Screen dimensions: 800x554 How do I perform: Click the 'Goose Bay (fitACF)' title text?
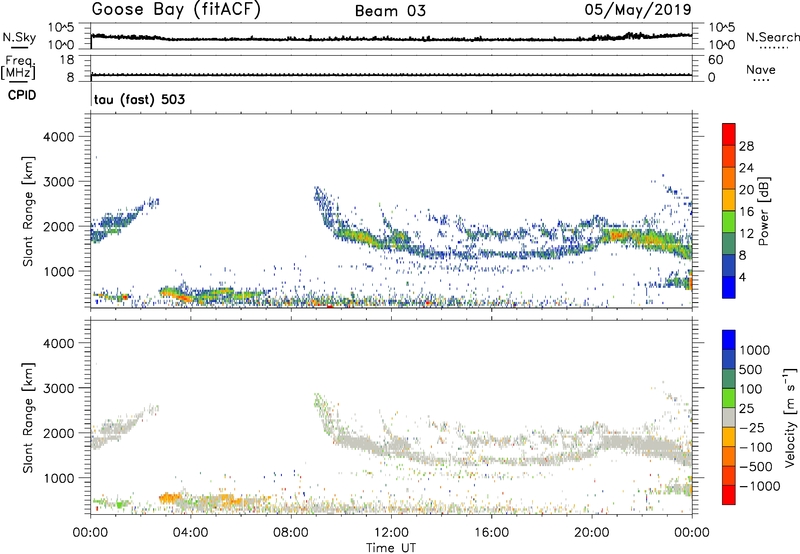176,10
